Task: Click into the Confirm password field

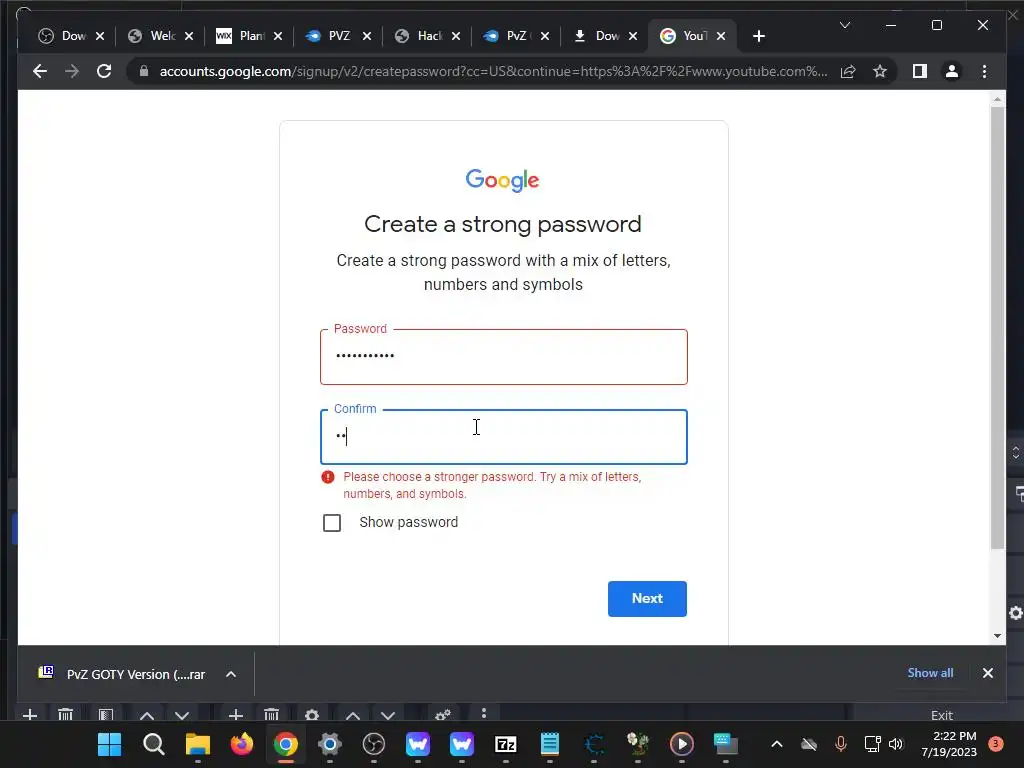Action: [504, 437]
